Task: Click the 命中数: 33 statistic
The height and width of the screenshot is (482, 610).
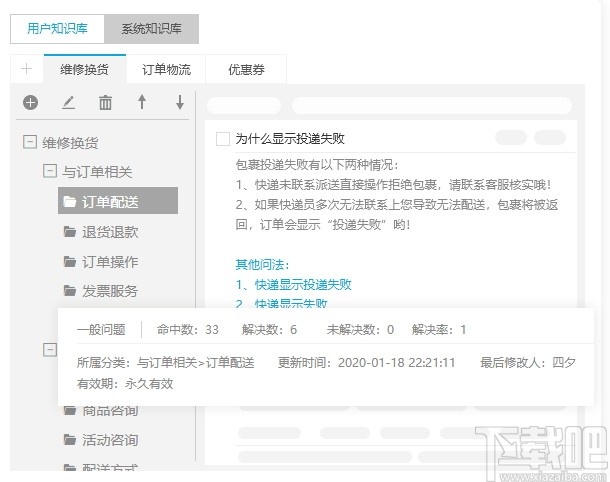Action: tap(188, 330)
